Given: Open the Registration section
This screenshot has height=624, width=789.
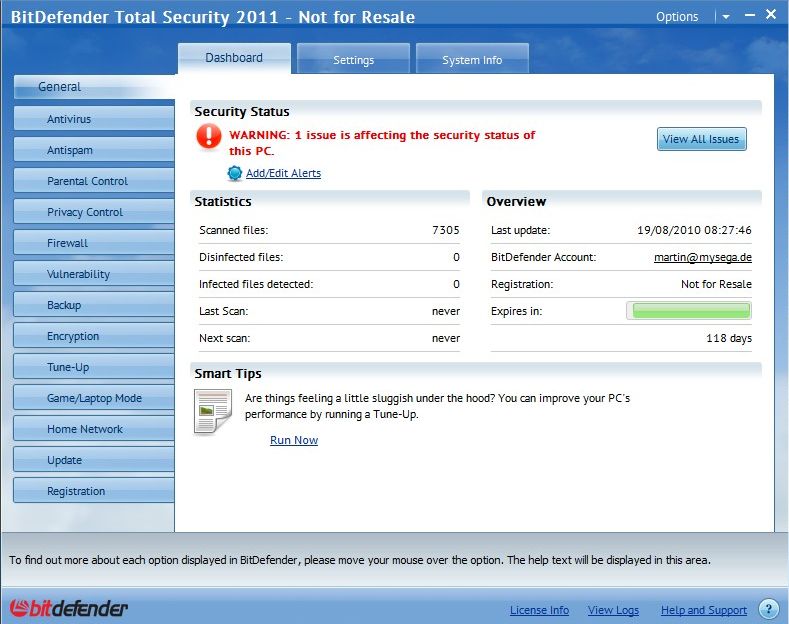Looking at the screenshot, I should tap(94, 491).
